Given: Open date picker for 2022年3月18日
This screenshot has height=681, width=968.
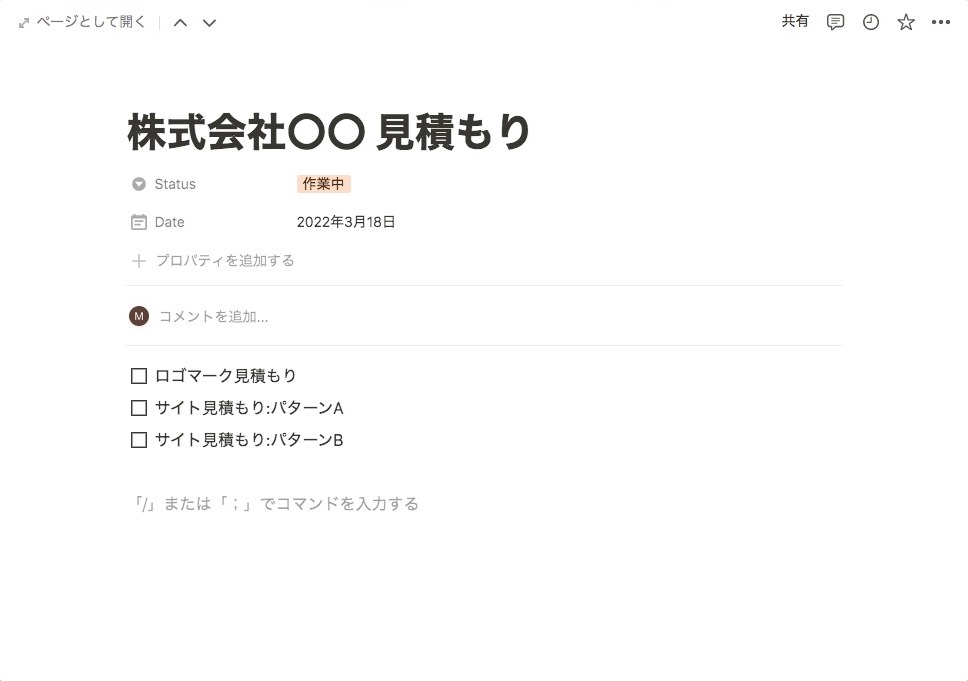Looking at the screenshot, I should [x=346, y=222].
